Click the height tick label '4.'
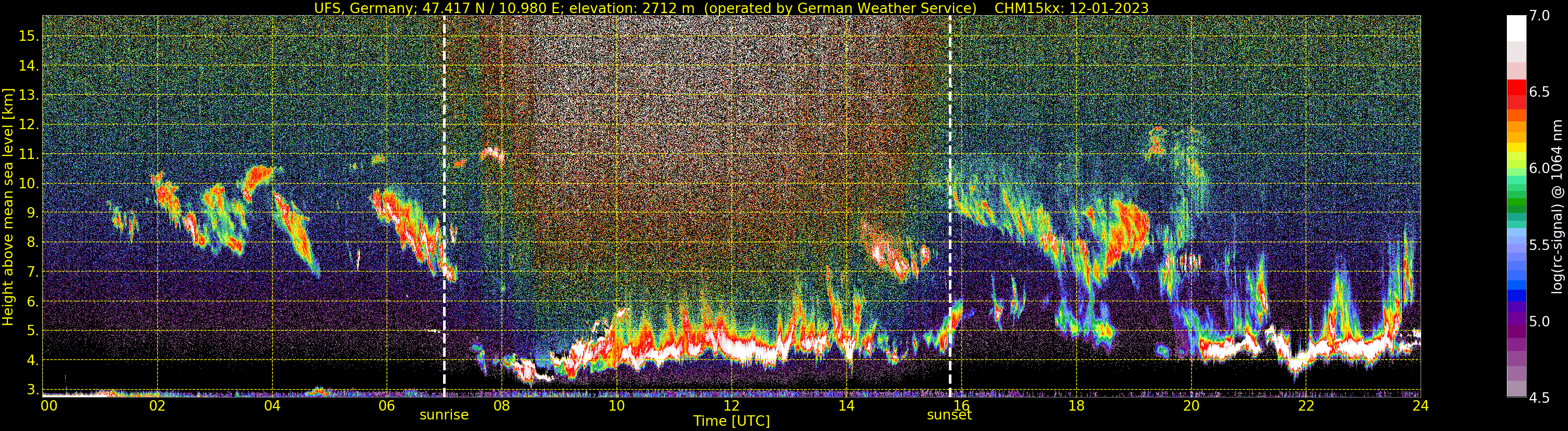 point(33,360)
